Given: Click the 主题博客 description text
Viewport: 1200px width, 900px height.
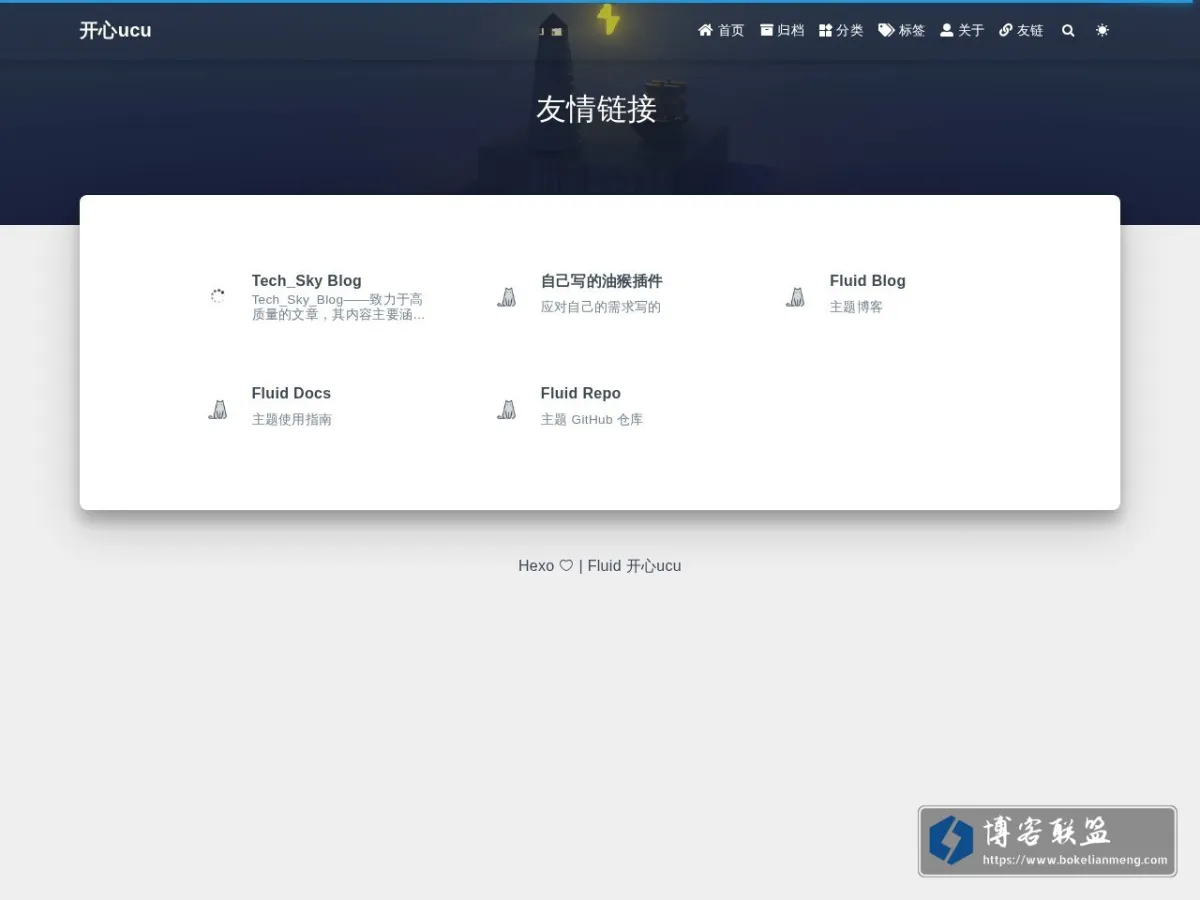Looking at the screenshot, I should (x=856, y=307).
